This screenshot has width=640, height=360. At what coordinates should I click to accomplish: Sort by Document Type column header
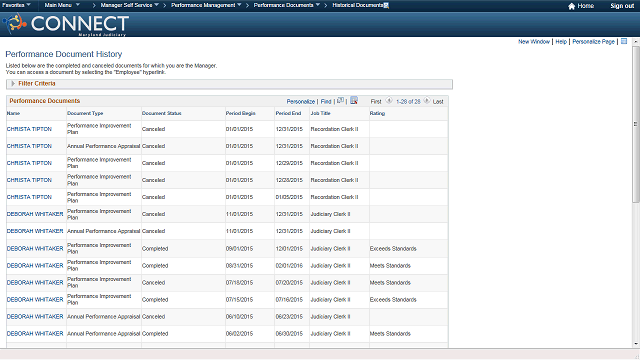tap(85, 113)
